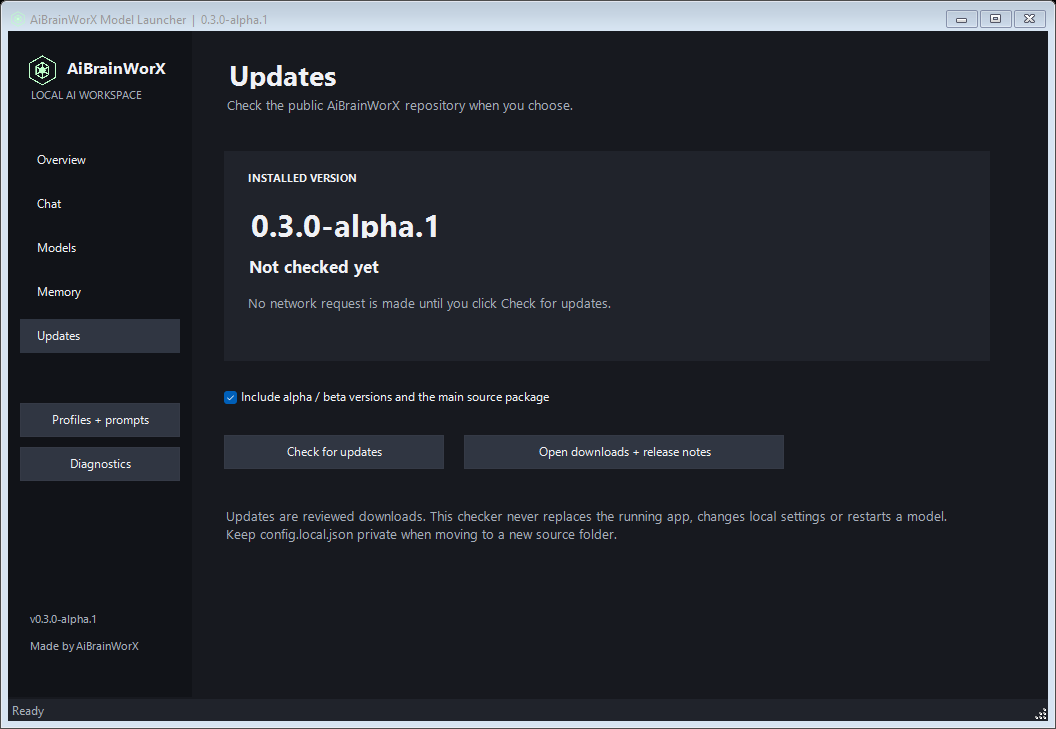Open the Overview page
This screenshot has height=729, width=1056.
tap(100, 160)
